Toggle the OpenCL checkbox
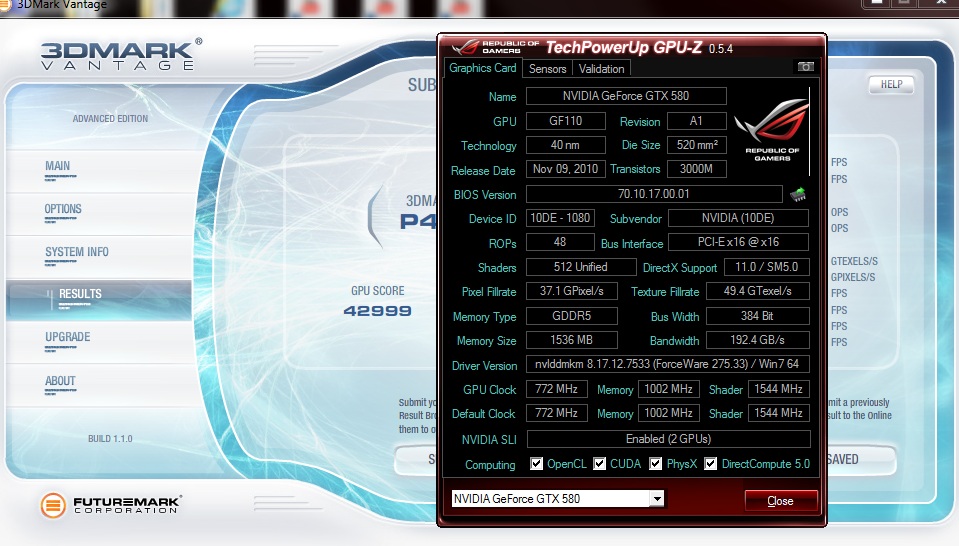The image size is (959, 546). [536, 463]
